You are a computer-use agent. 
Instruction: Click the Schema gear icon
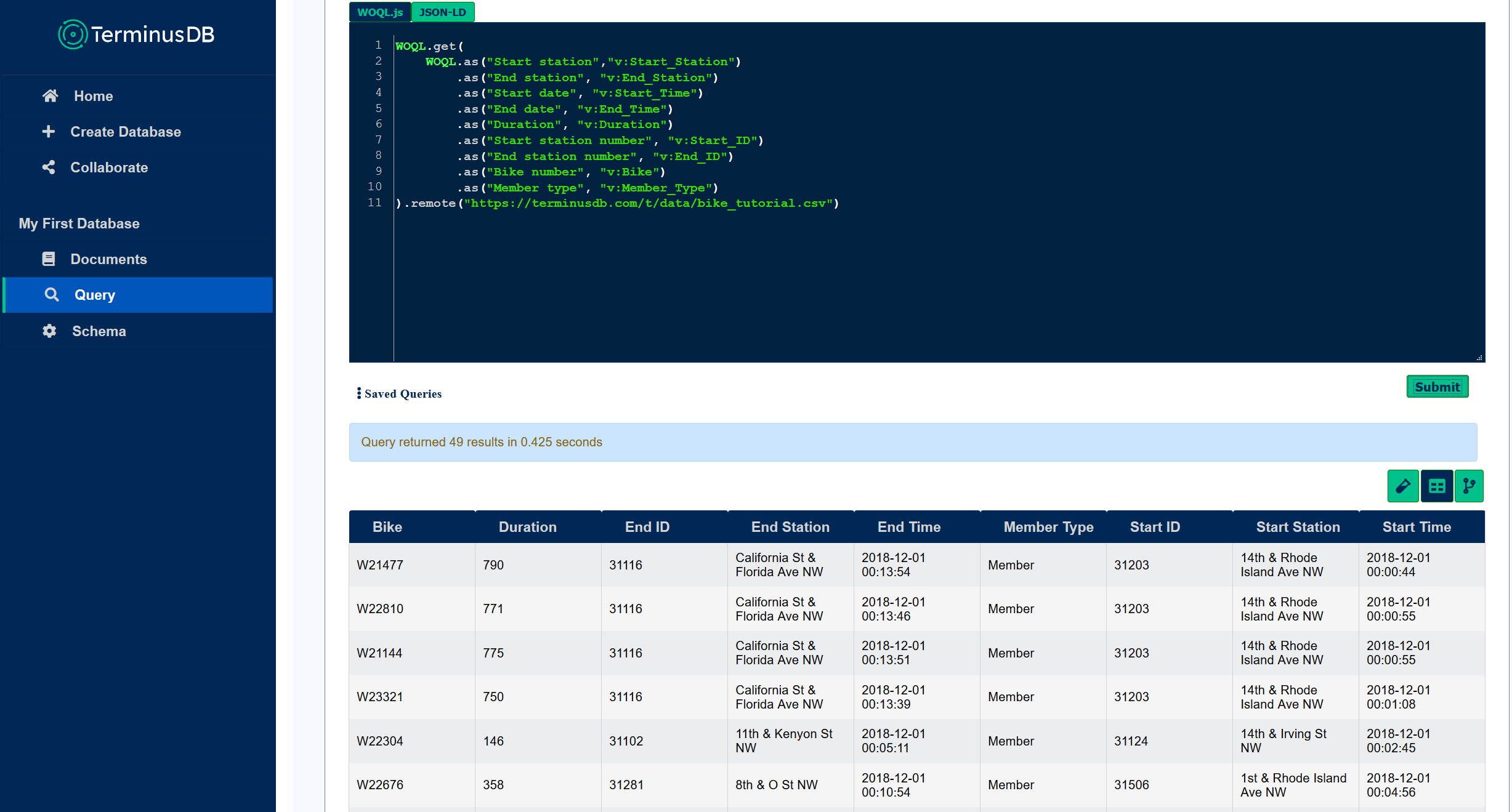(x=49, y=331)
